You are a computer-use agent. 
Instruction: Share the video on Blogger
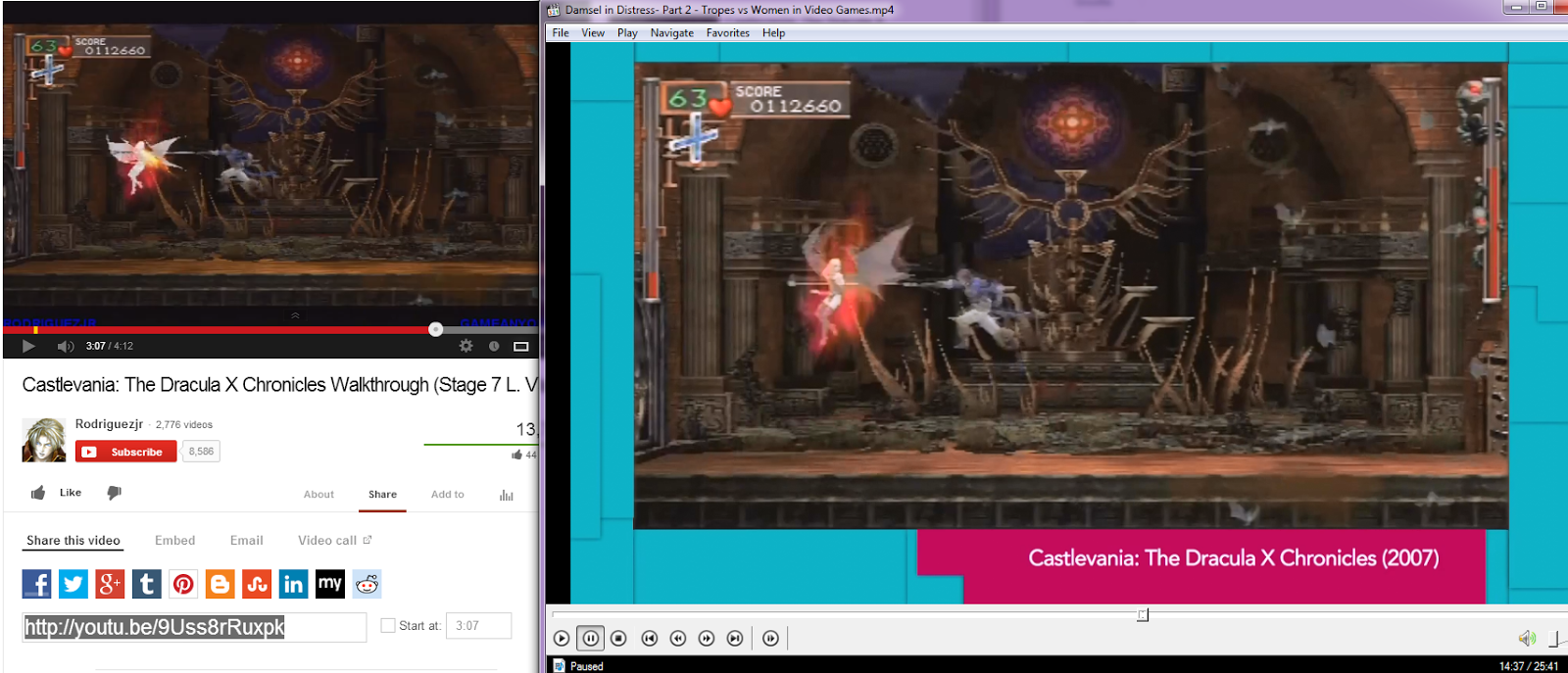click(x=220, y=585)
